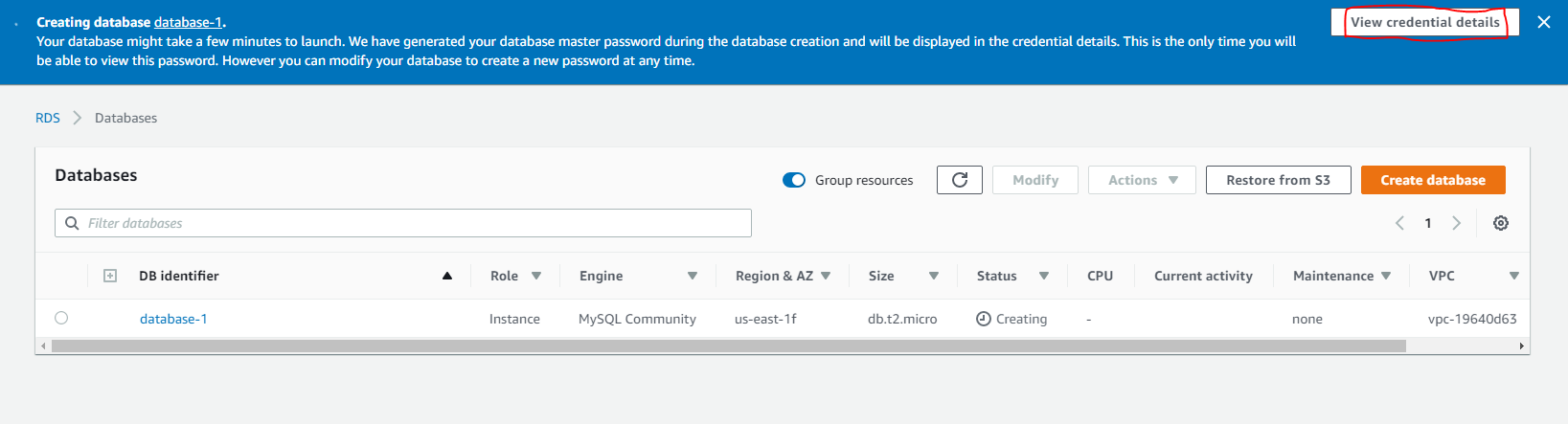
Task: Click the refresh databases icon button
Action: coord(959,180)
